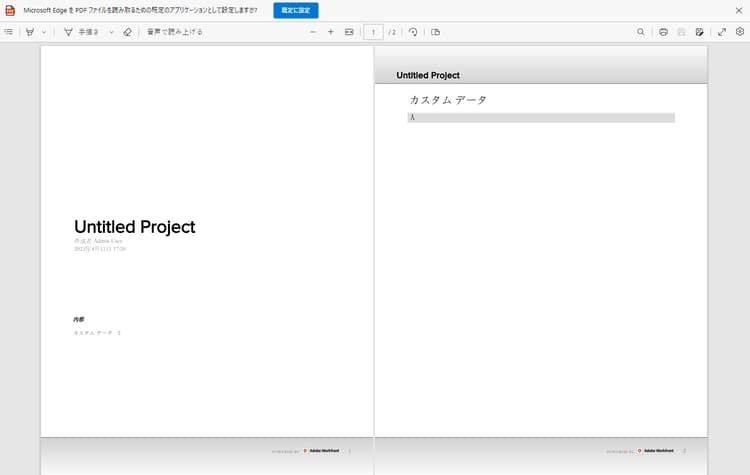Rotate the PDF page
The height and width of the screenshot is (475, 750).
[x=413, y=32]
